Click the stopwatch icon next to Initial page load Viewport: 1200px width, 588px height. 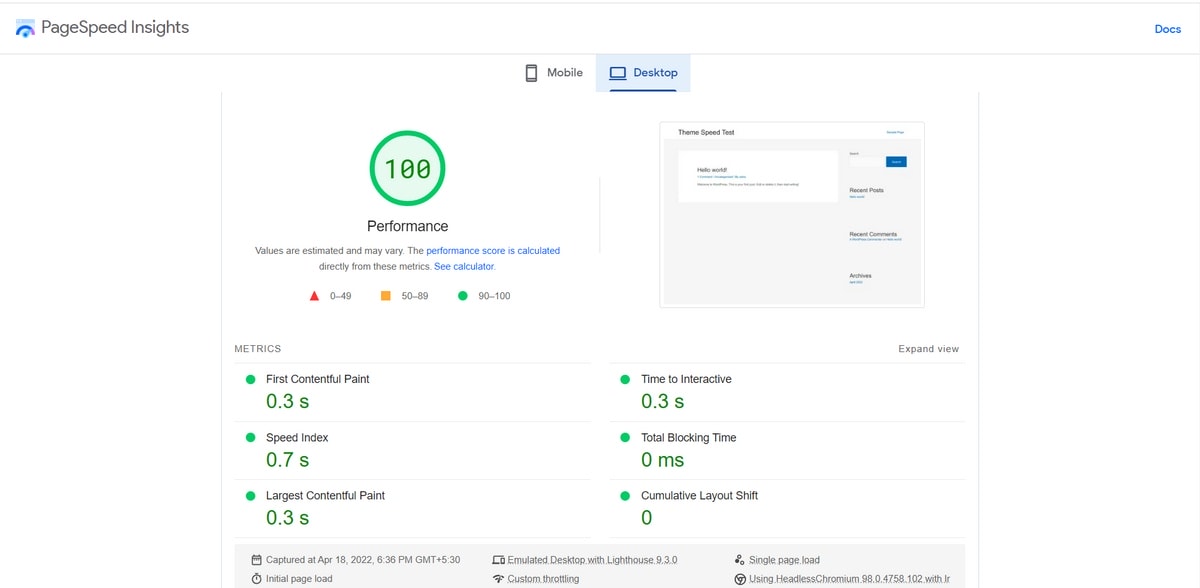(258, 578)
